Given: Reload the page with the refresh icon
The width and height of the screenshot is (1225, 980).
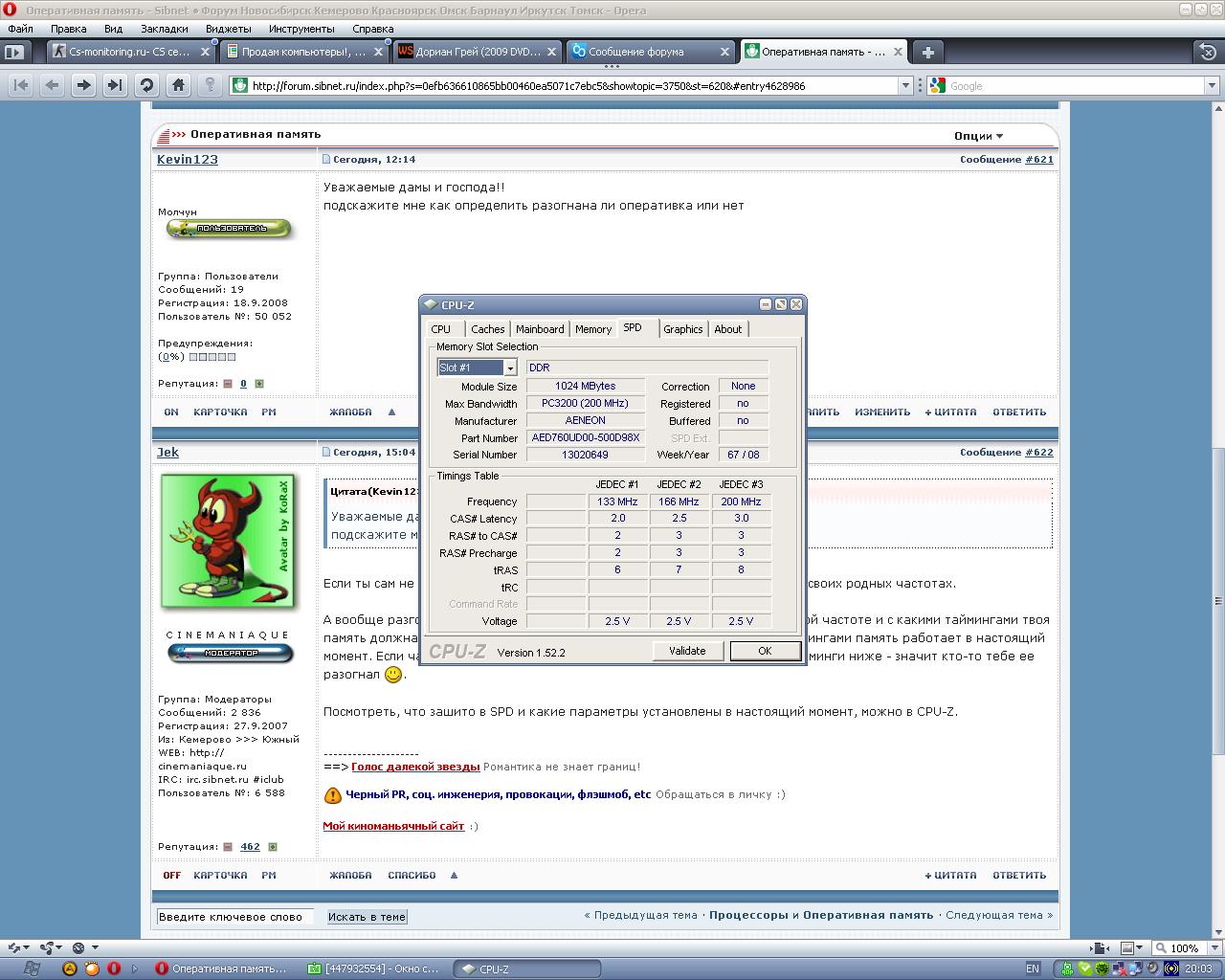Looking at the screenshot, I should point(146,85).
